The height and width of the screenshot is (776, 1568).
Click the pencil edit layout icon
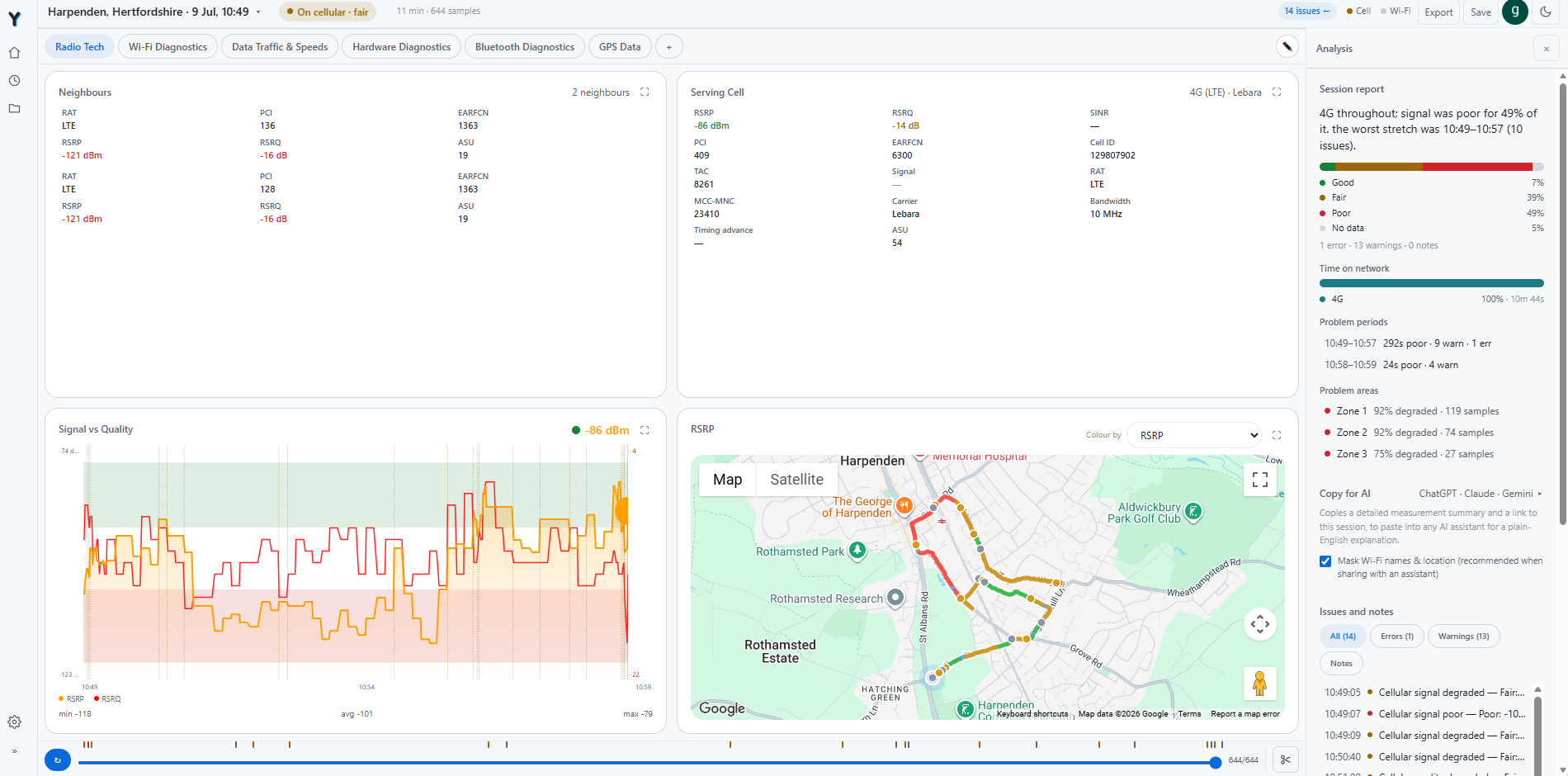point(1287,46)
